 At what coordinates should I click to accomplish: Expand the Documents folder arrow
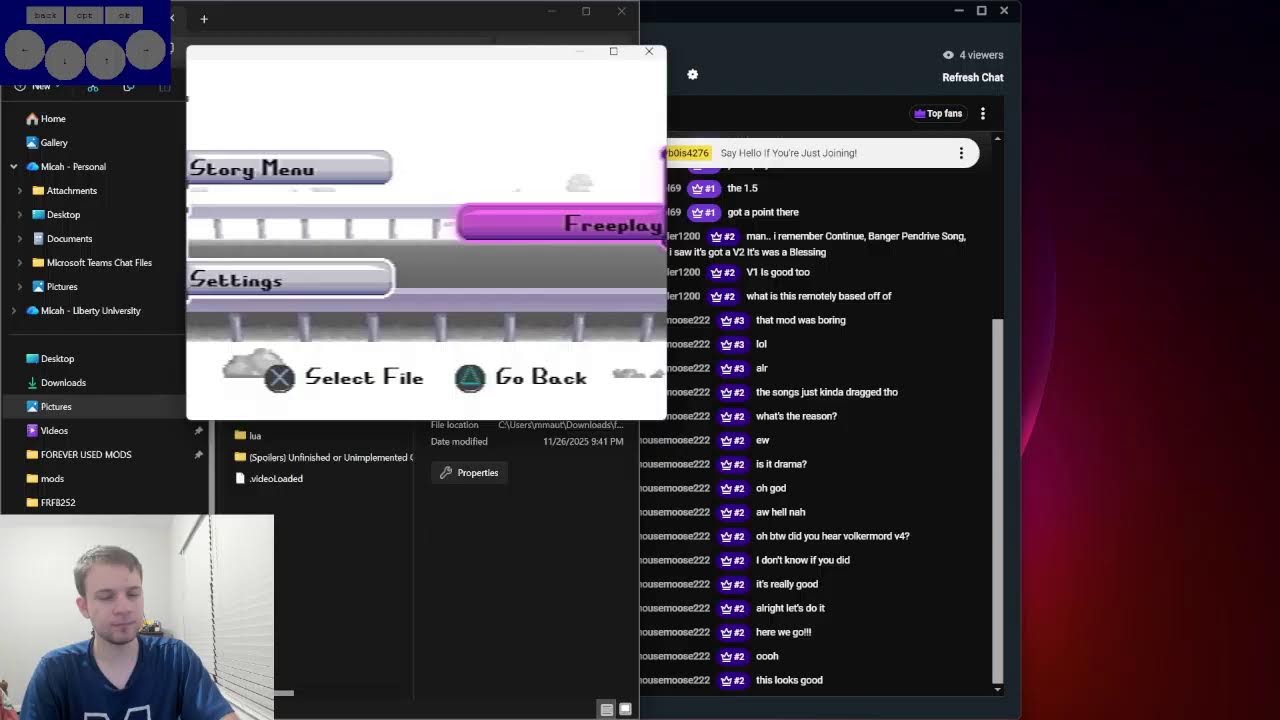coord(20,238)
